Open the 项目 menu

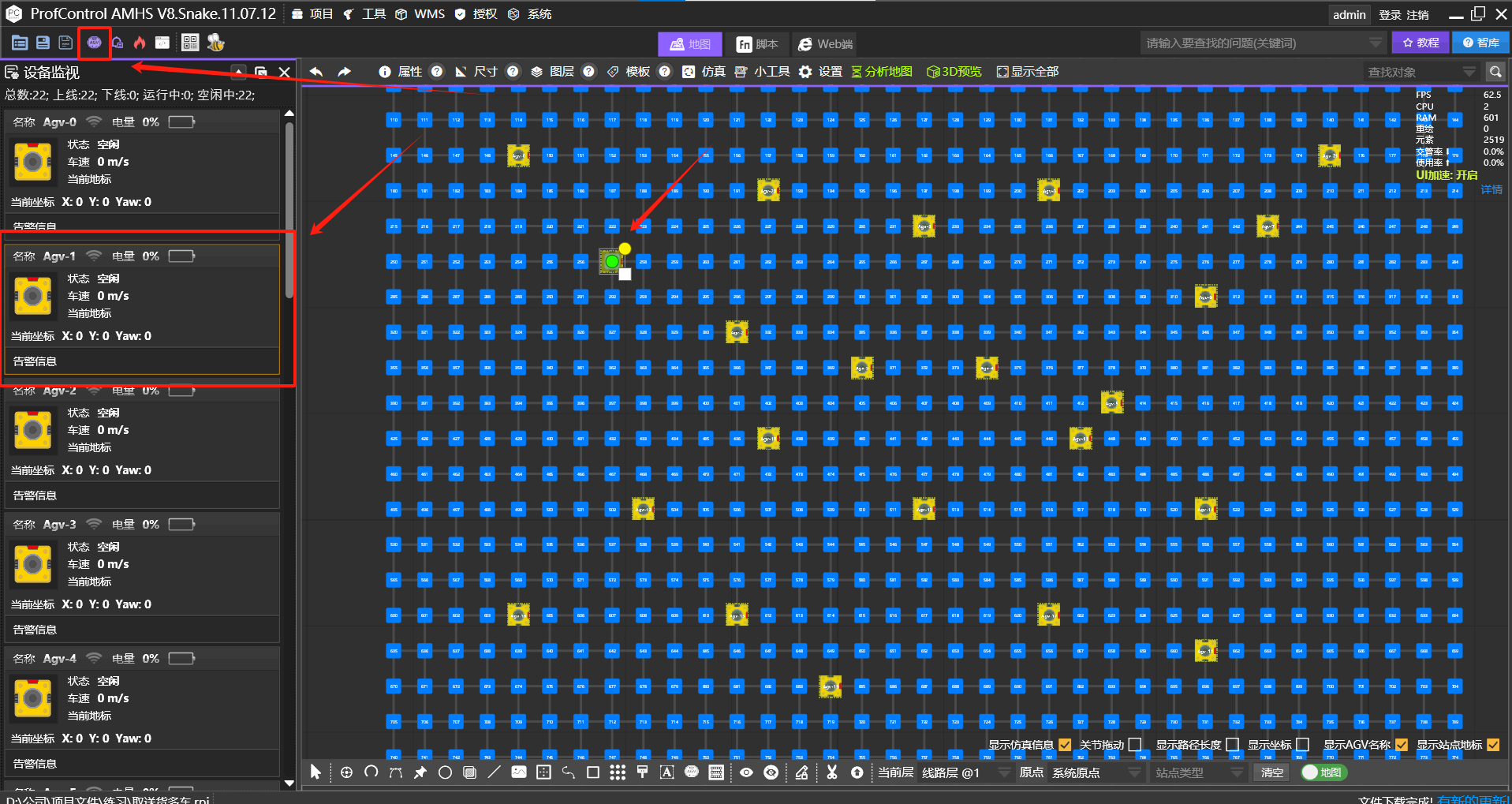pyautogui.click(x=312, y=14)
